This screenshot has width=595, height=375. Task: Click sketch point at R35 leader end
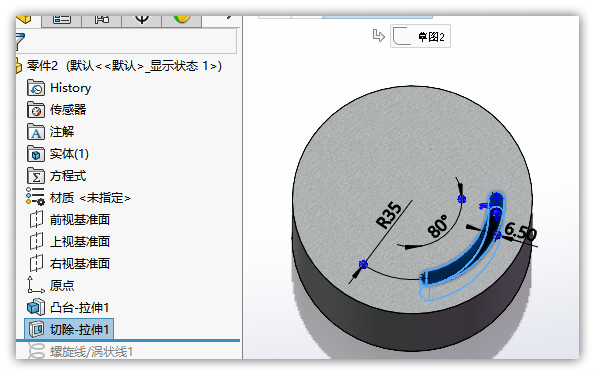(363, 265)
